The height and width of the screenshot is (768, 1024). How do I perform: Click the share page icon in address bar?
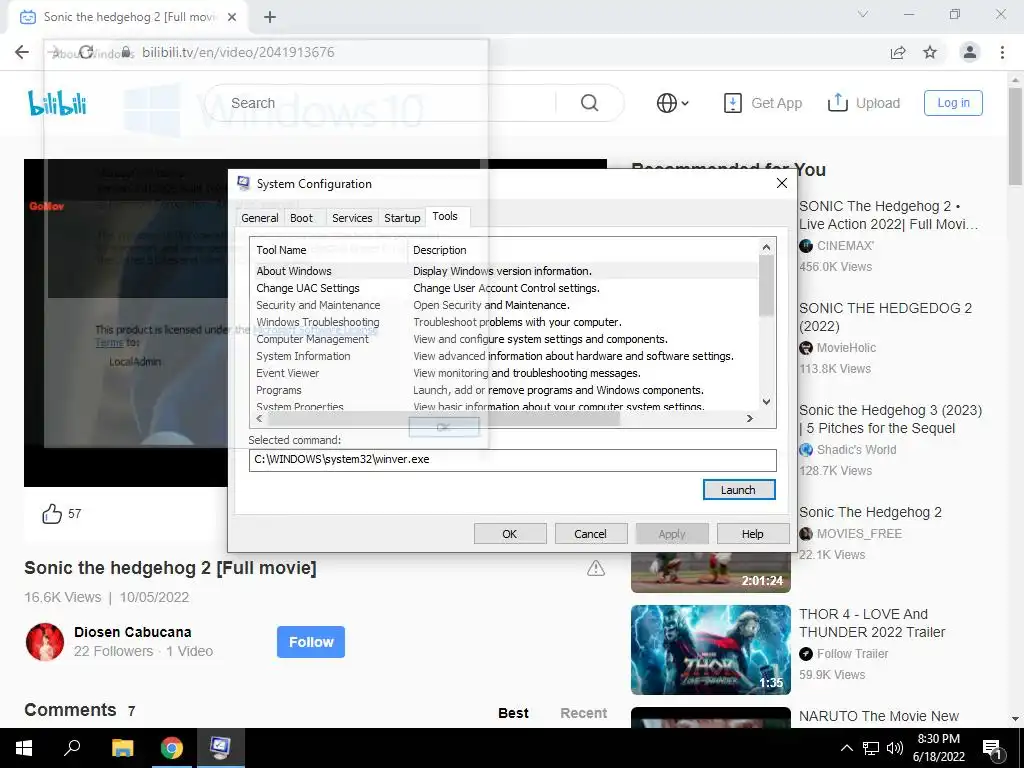[898, 53]
